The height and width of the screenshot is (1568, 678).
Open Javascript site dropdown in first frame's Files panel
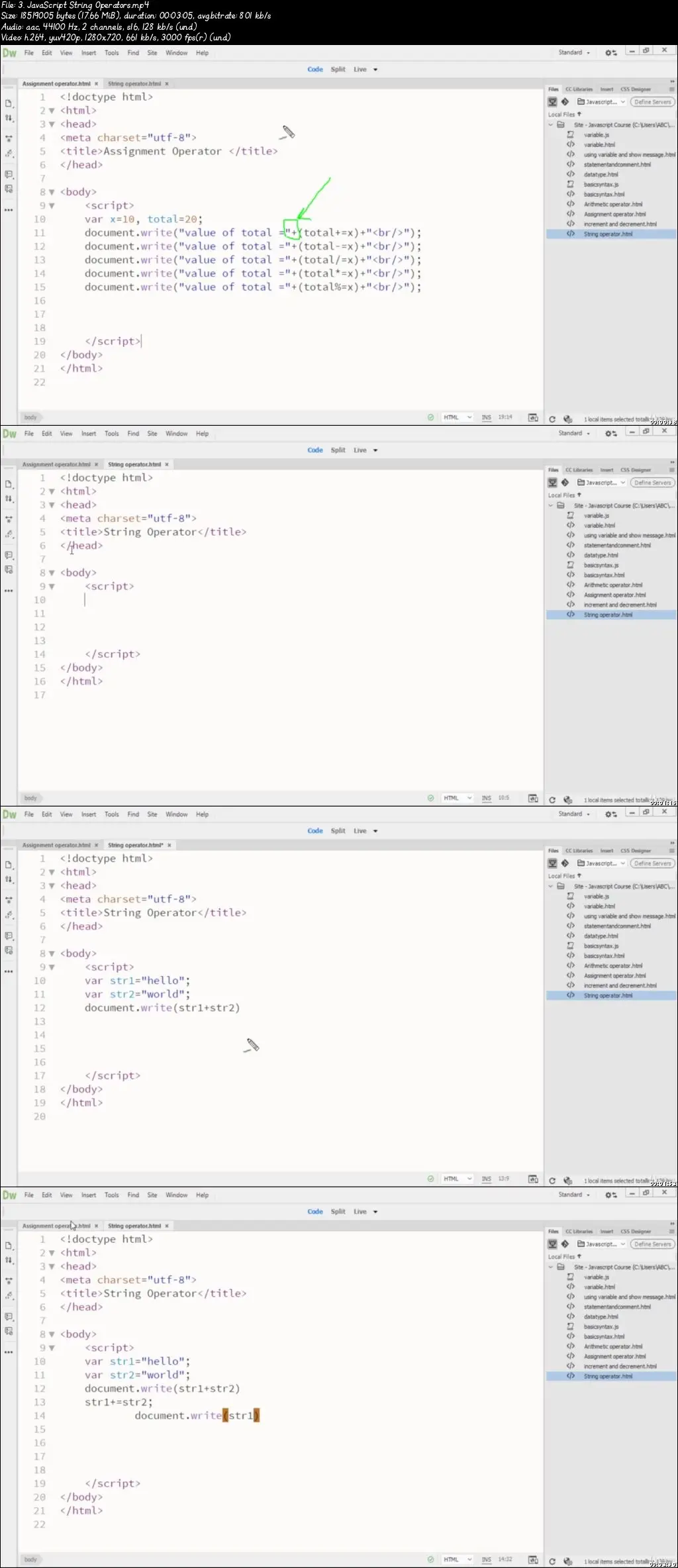pos(601,102)
